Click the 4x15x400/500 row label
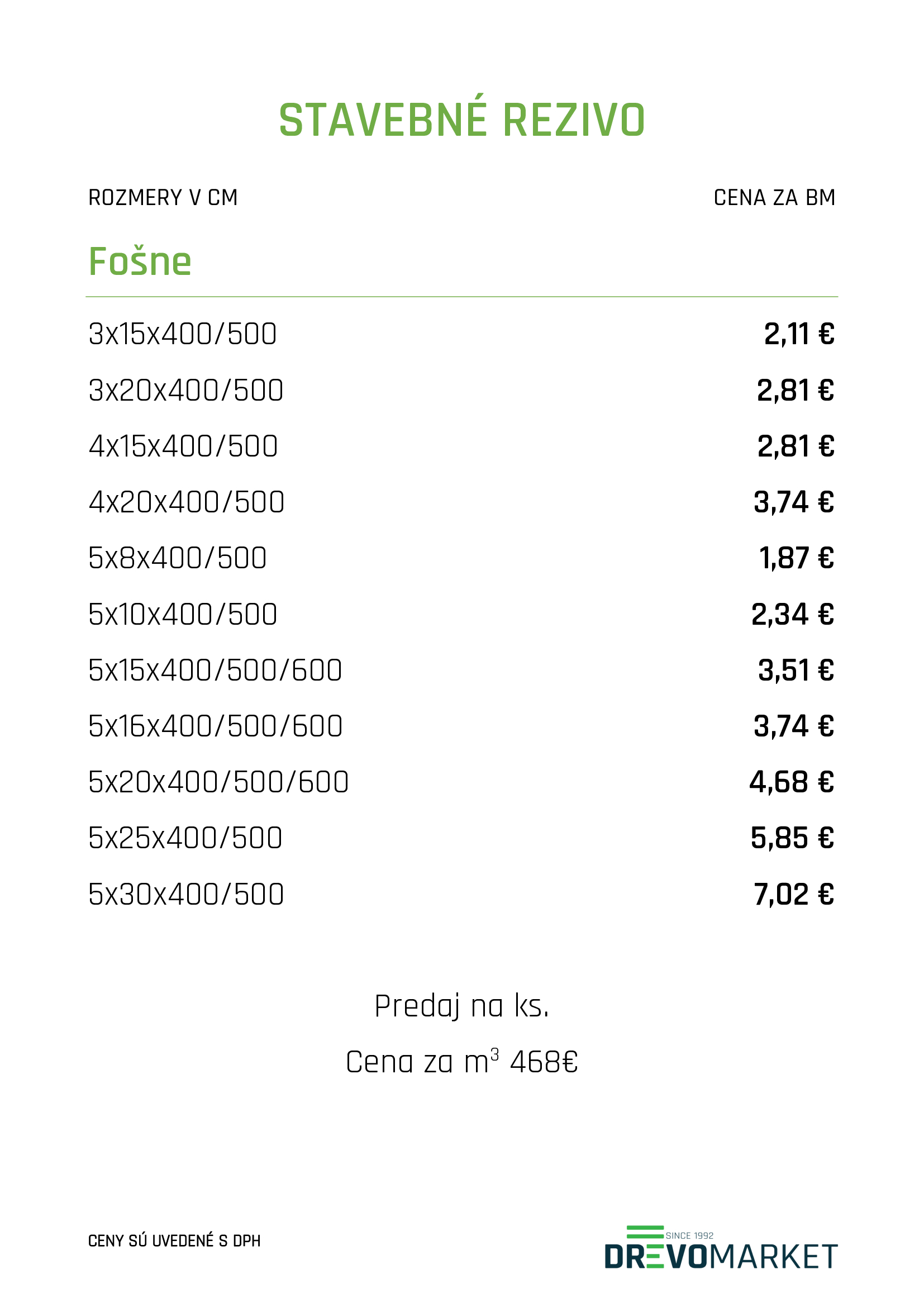Screen dimensions: 924x1307 [x=183, y=446]
